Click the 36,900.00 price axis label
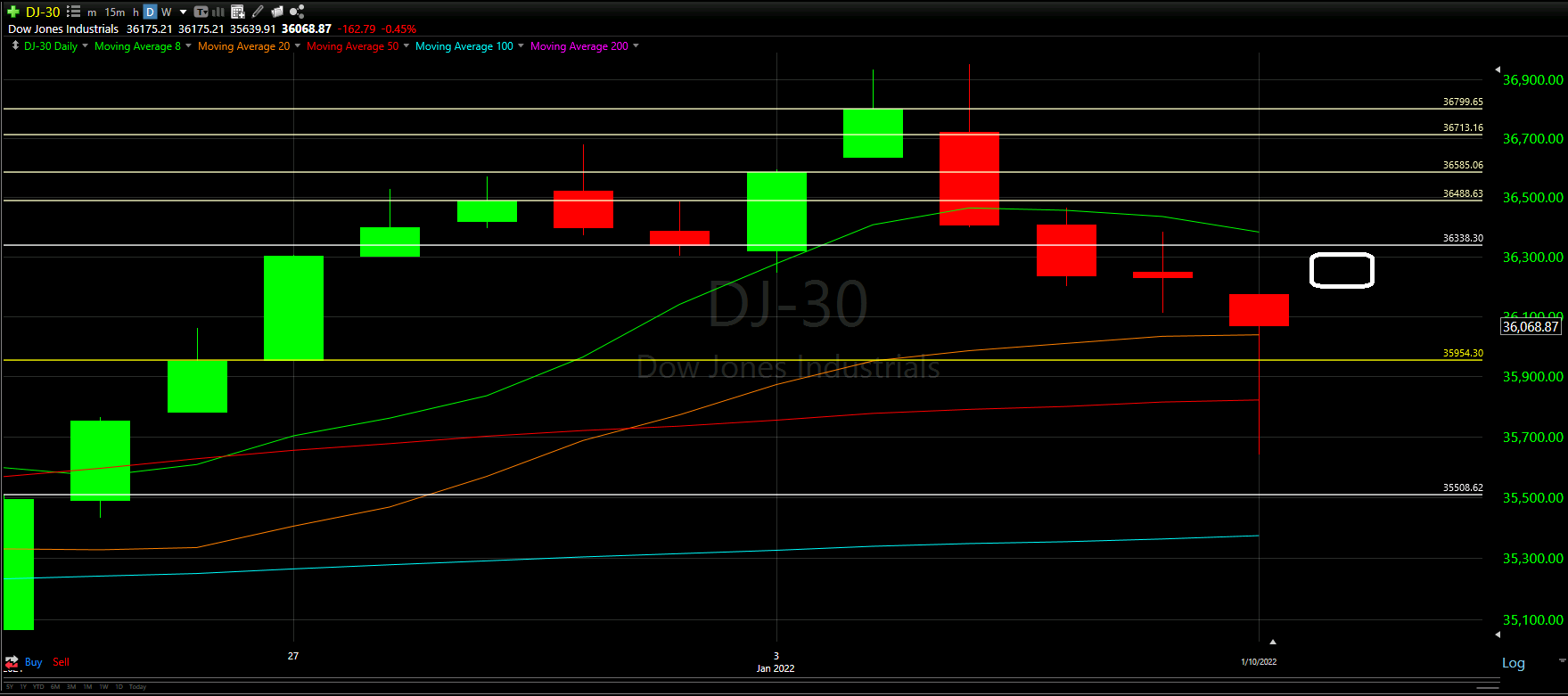The image size is (1568, 696). pyautogui.click(x=1533, y=79)
